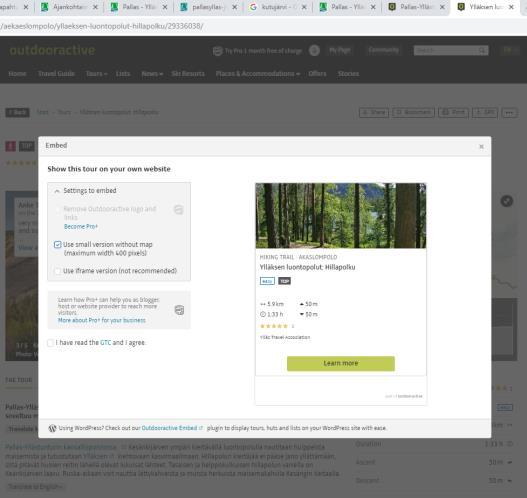Click the easy difficulty badge in preview

point(267,281)
